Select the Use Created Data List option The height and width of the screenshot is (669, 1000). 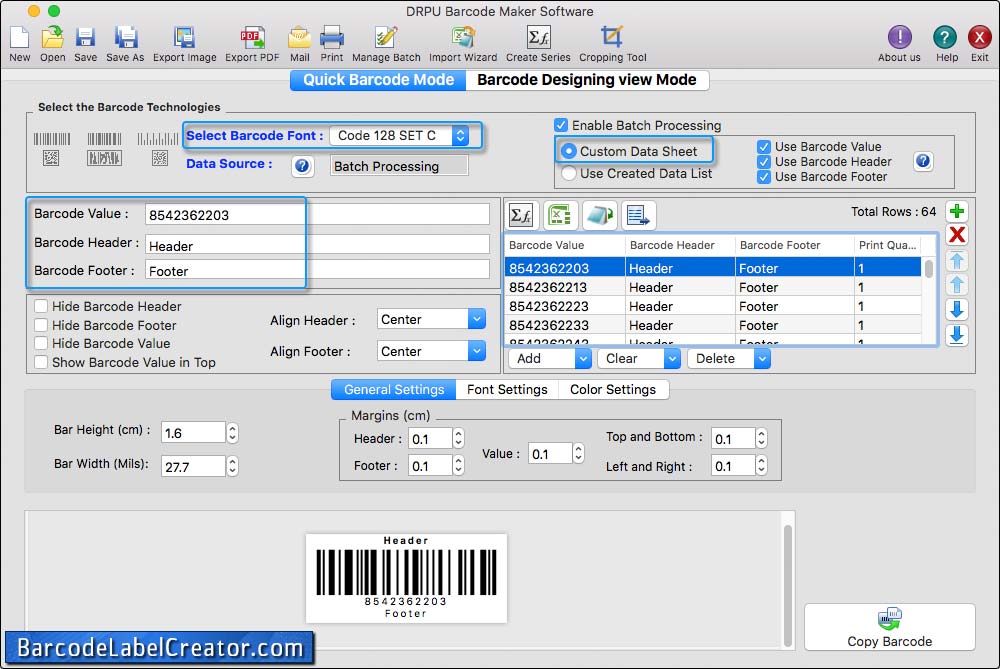click(x=569, y=173)
